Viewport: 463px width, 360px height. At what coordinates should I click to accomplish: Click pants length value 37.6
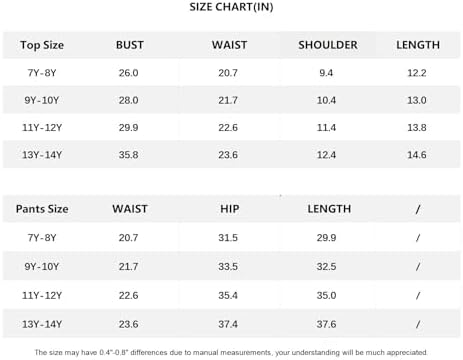pyautogui.click(x=326, y=324)
